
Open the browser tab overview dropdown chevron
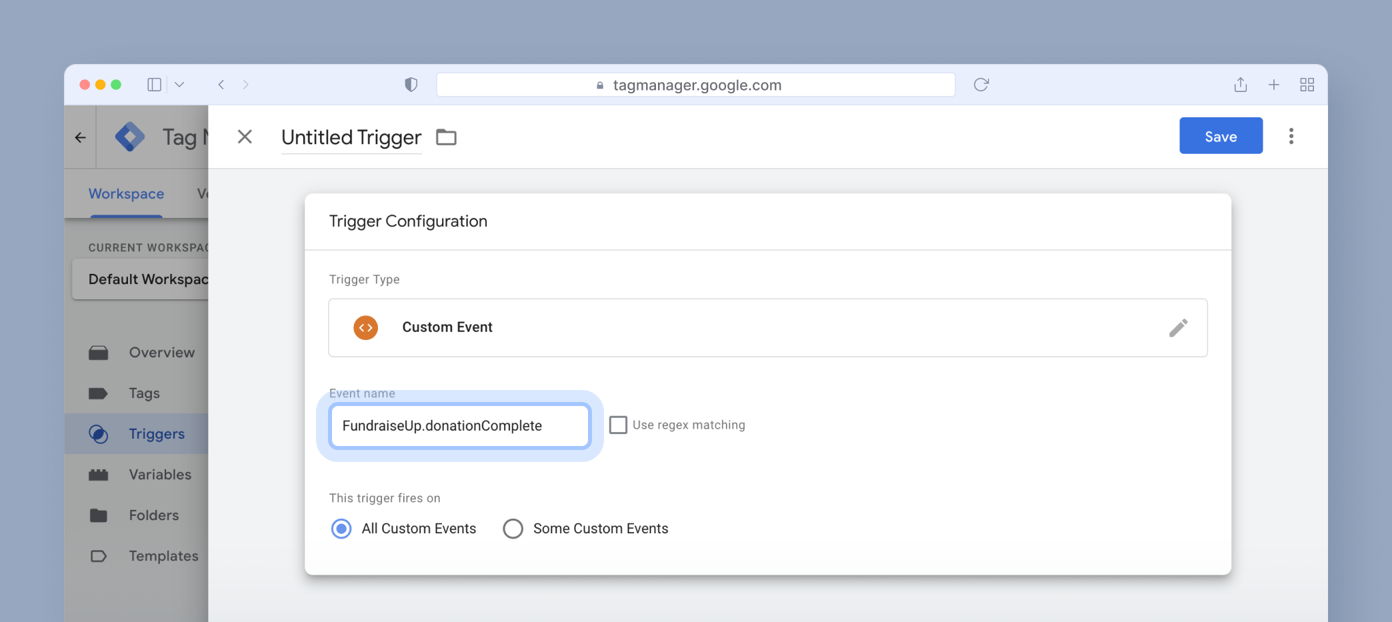point(179,84)
